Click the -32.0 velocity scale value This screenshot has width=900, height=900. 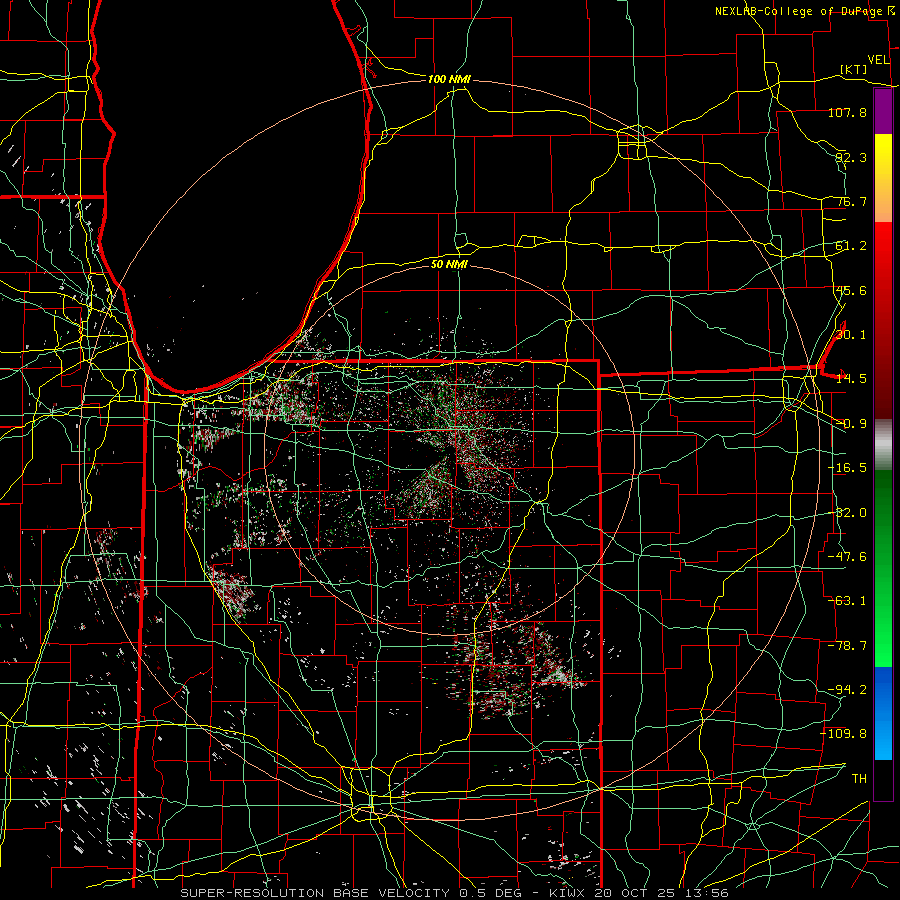point(847,513)
